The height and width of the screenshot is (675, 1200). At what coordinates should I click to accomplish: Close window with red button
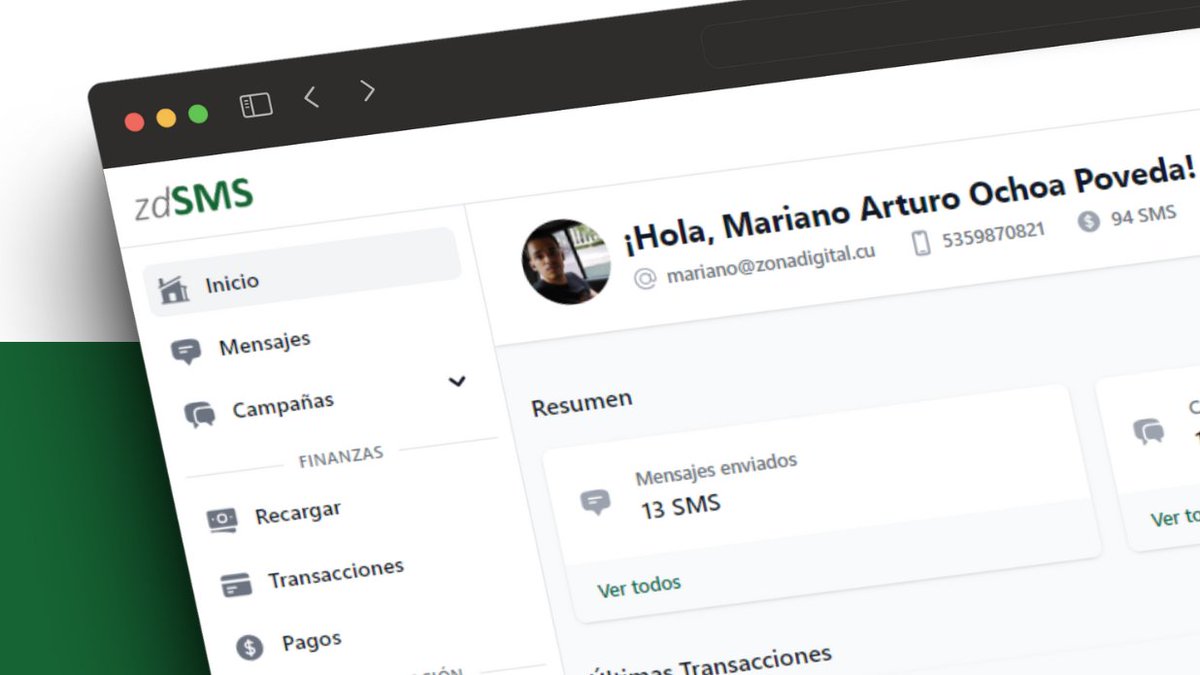pyautogui.click(x=134, y=122)
